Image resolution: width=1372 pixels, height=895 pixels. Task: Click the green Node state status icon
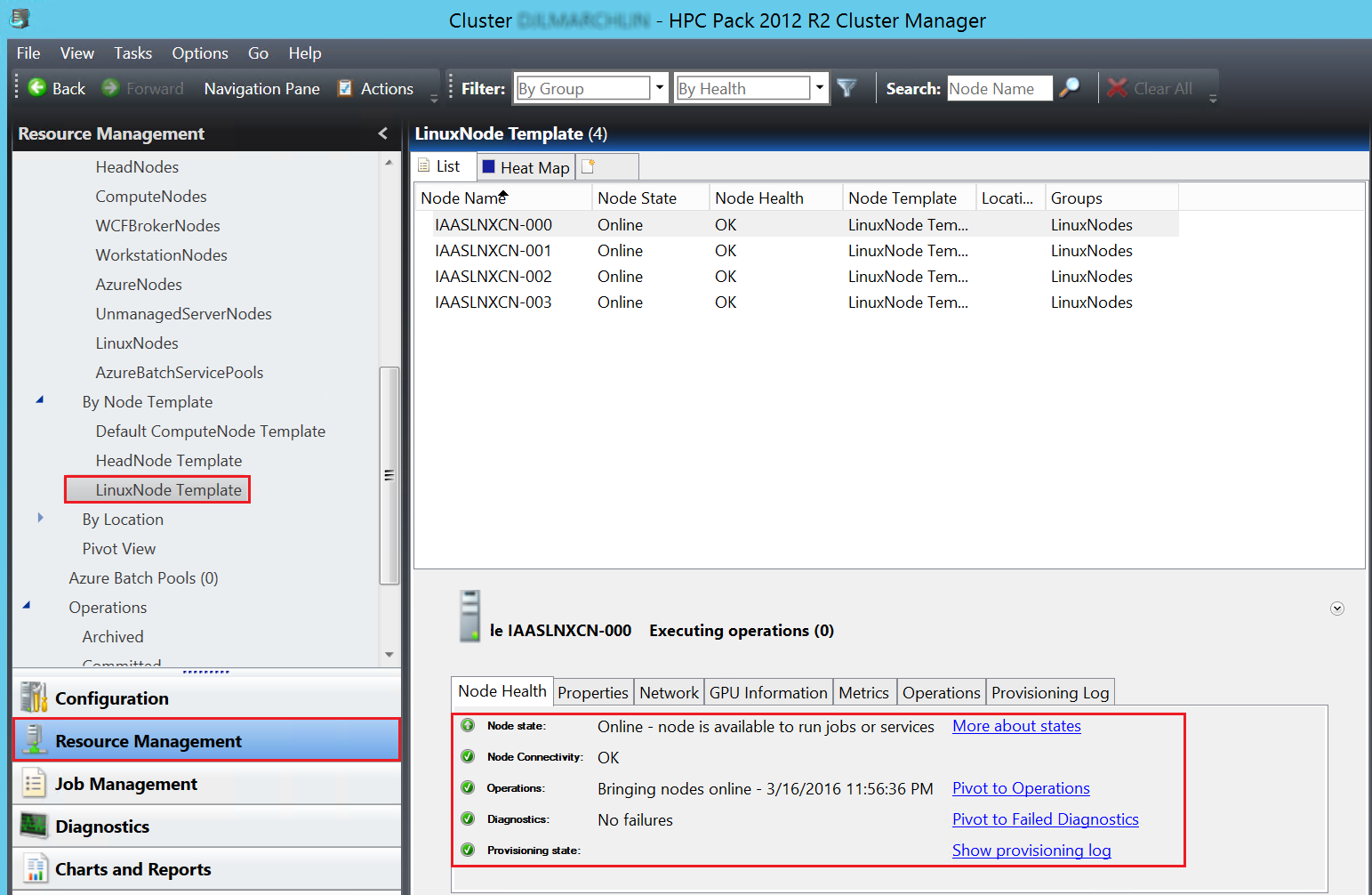tap(468, 725)
